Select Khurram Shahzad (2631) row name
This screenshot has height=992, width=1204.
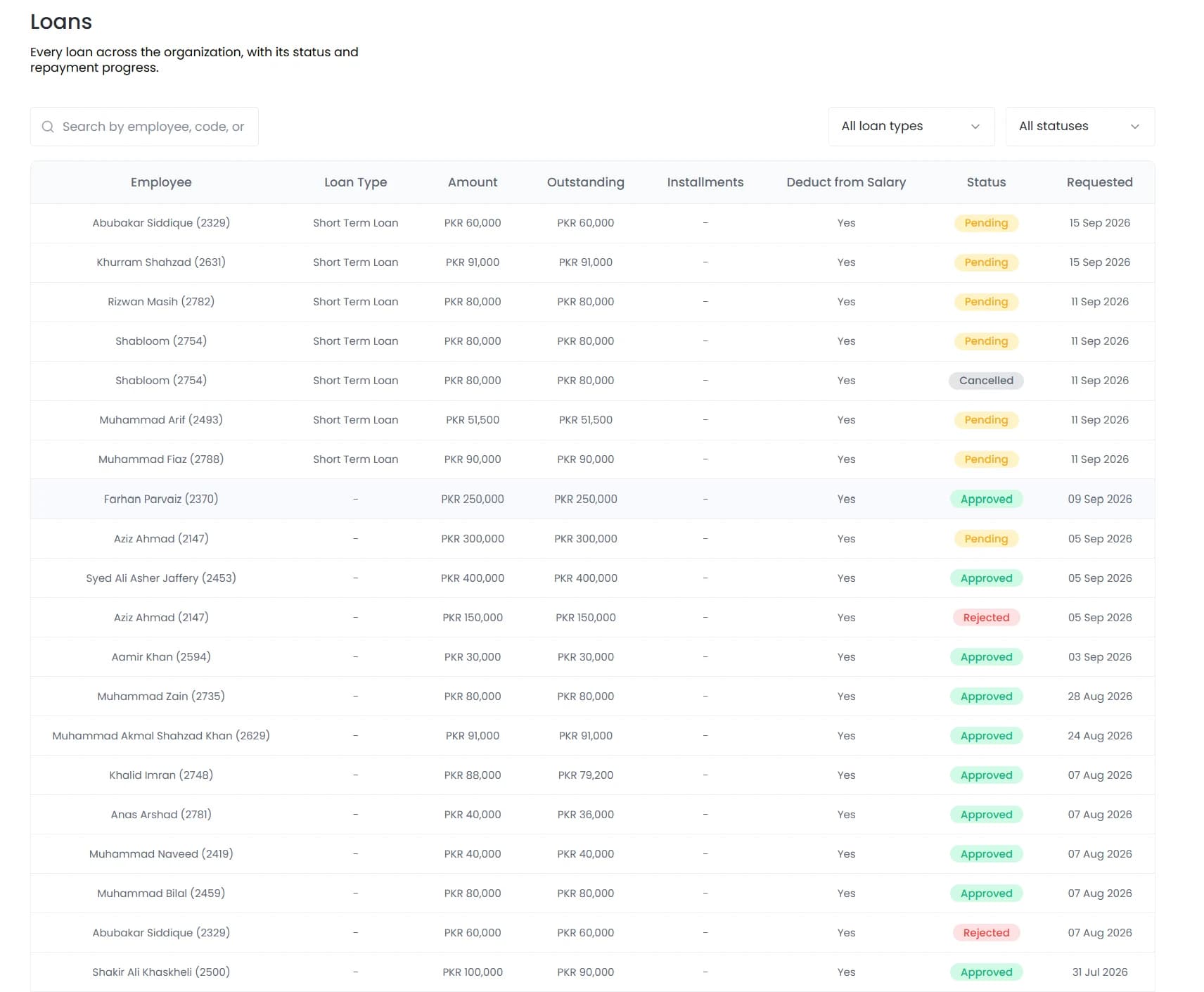[x=161, y=262]
